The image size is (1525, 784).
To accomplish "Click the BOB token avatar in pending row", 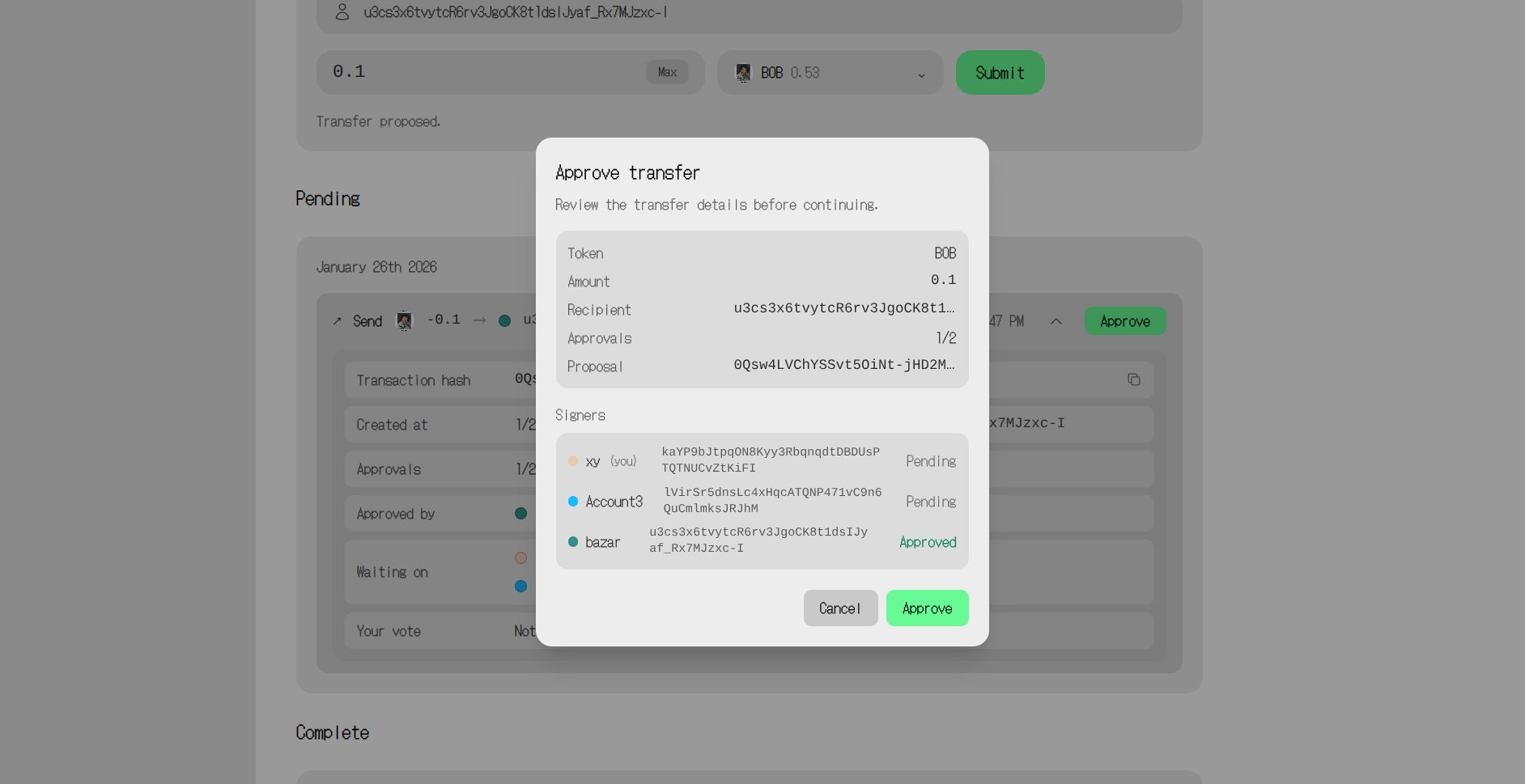I will coord(404,321).
